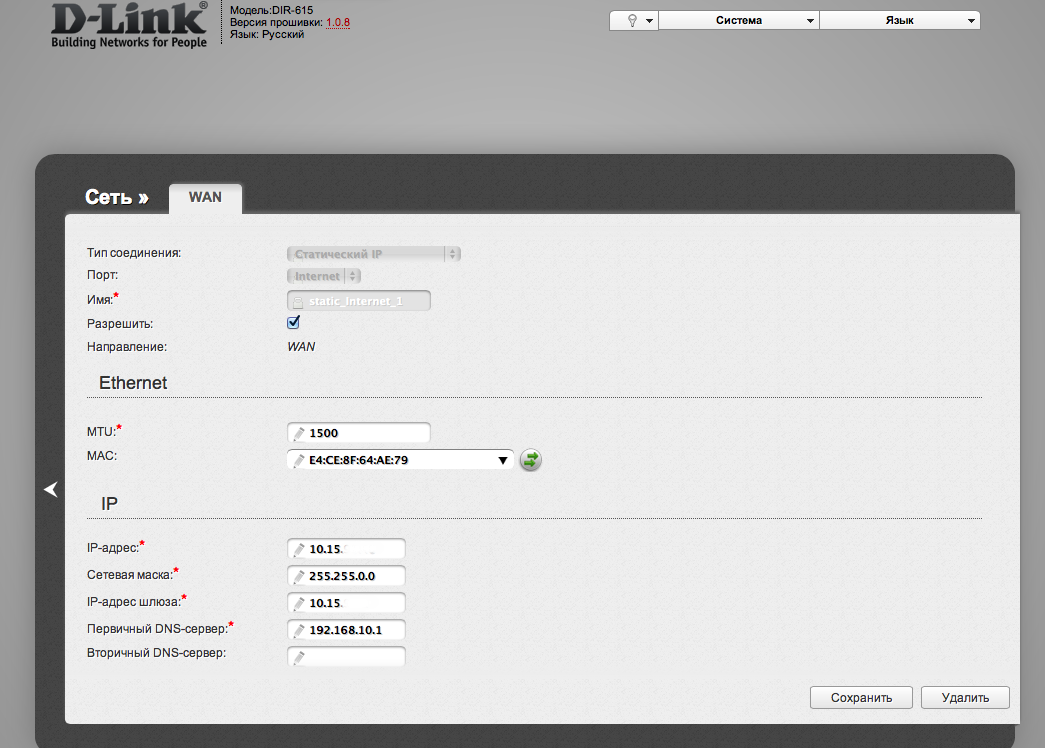The height and width of the screenshot is (748, 1045).
Task: Click pencil icon in secondary DNS field
Action: pos(298,658)
